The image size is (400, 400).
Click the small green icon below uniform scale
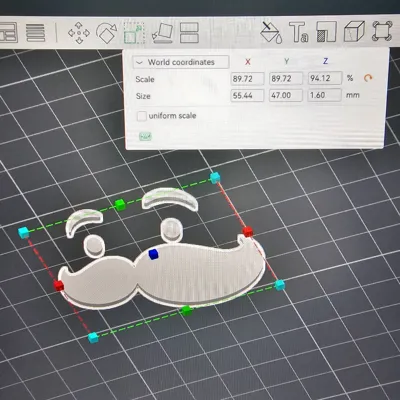145,136
